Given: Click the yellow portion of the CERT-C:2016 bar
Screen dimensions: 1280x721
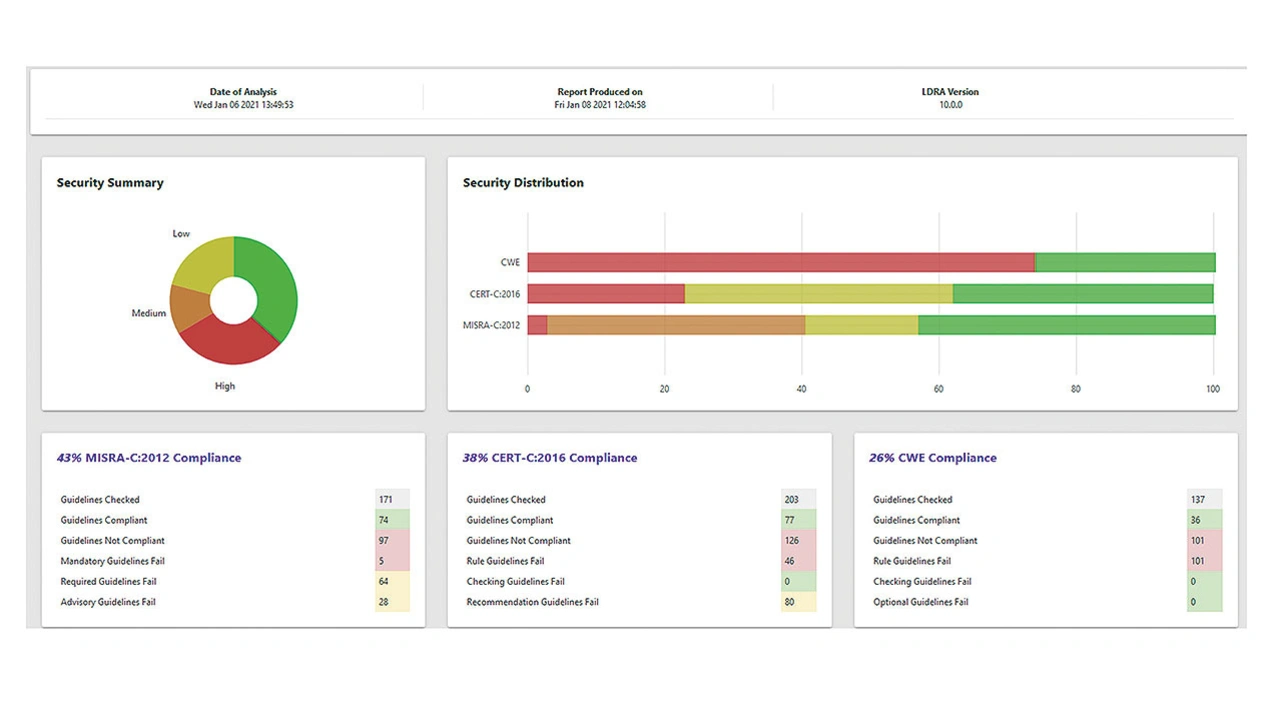Looking at the screenshot, I should (x=818, y=294).
